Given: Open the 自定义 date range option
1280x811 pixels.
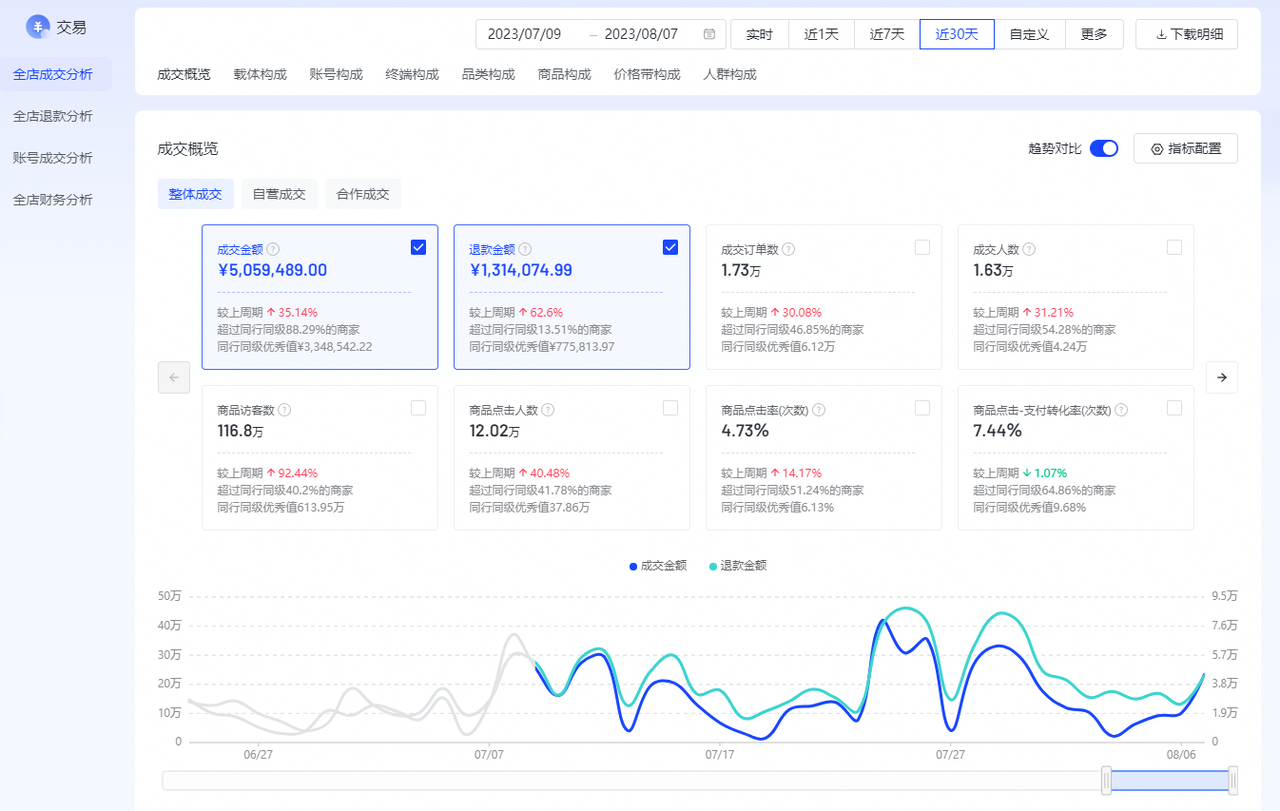Looking at the screenshot, I should coord(1029,34).
